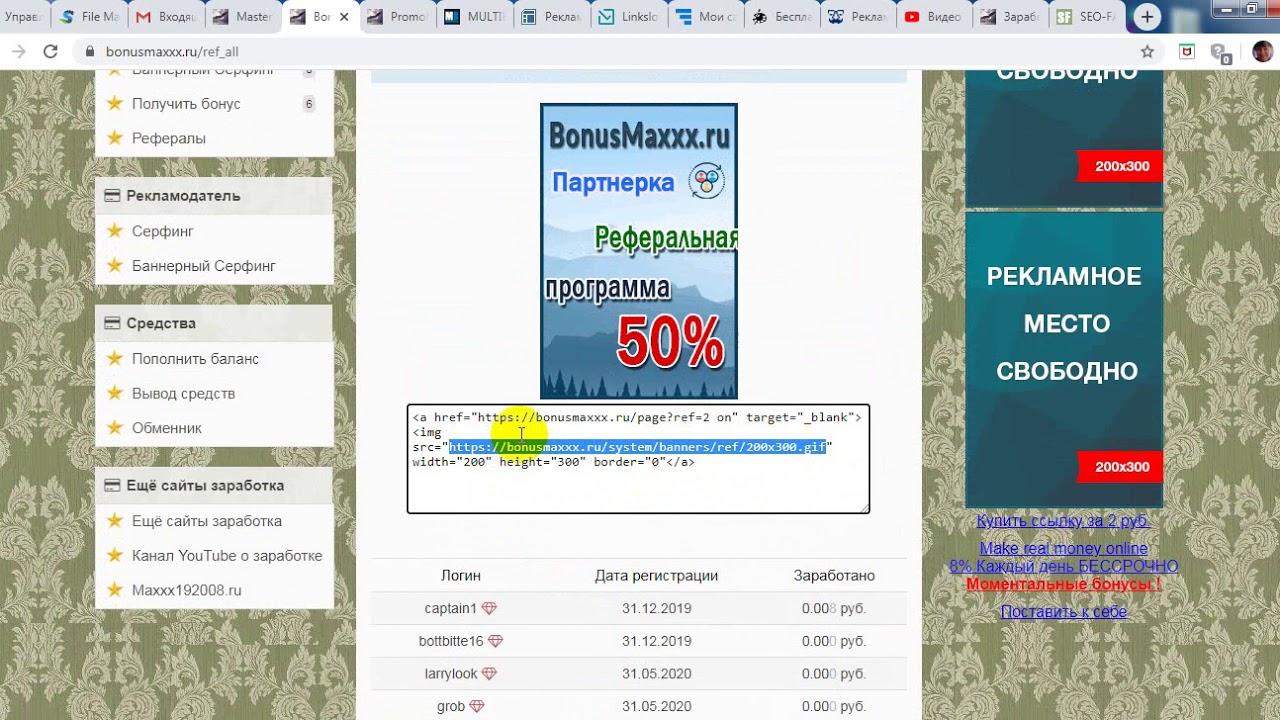Switch to the Master tab
The image size is (1280, 720).
[x=243, y=17]
